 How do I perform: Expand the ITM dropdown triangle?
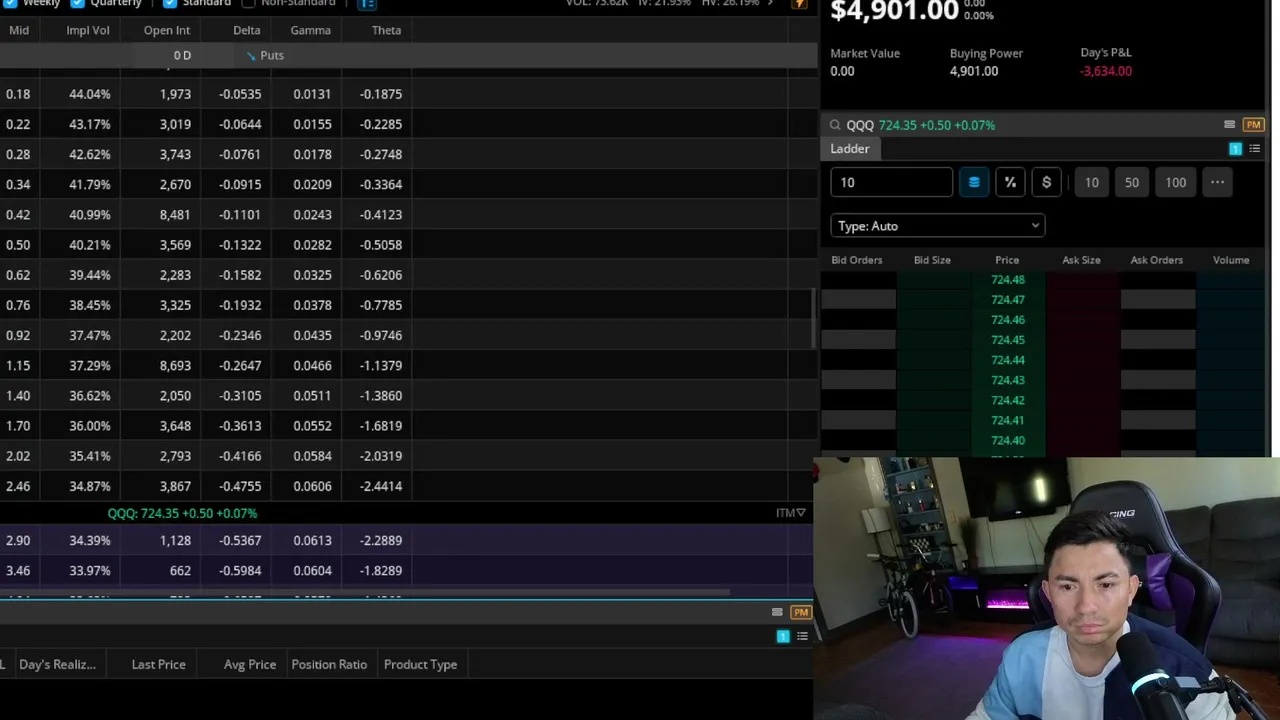click(x=800, y=513)
